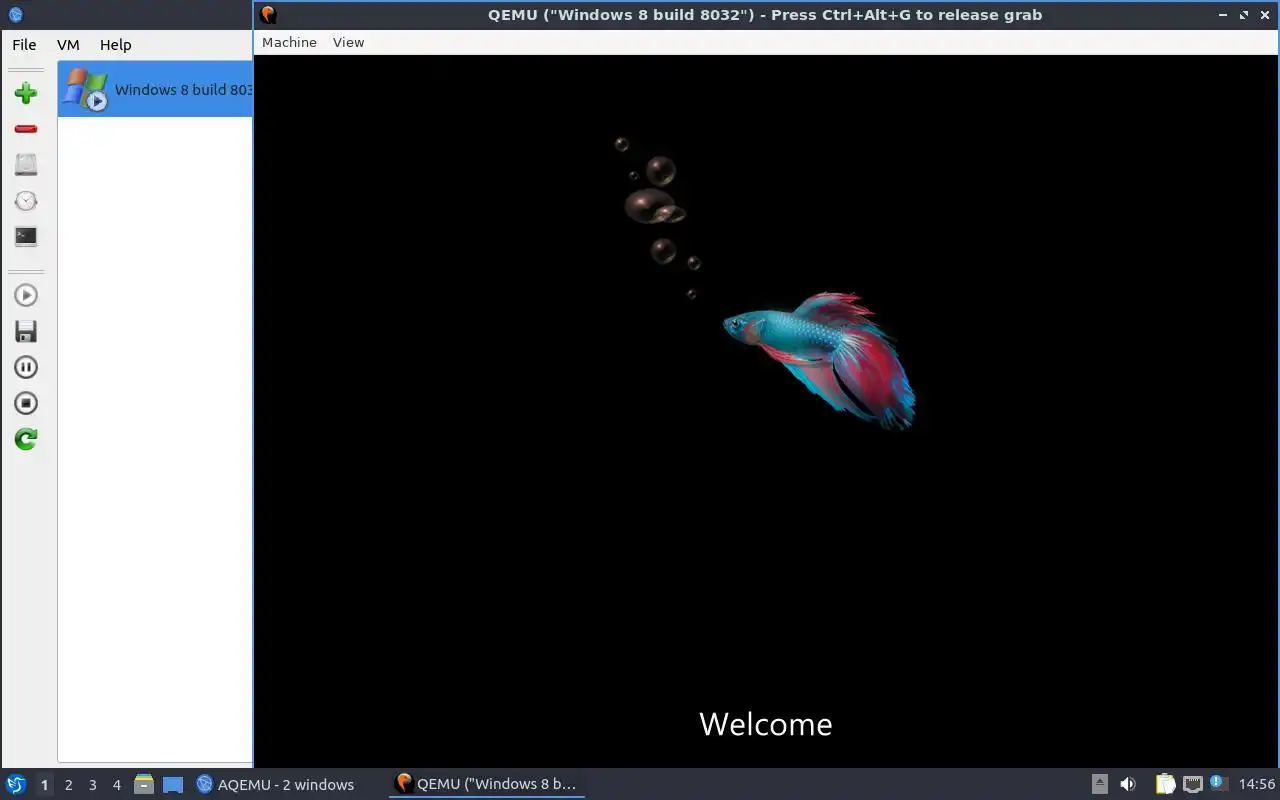Open the clipboard manager tray icon
1280x800 pixels.
(1166, 784)
